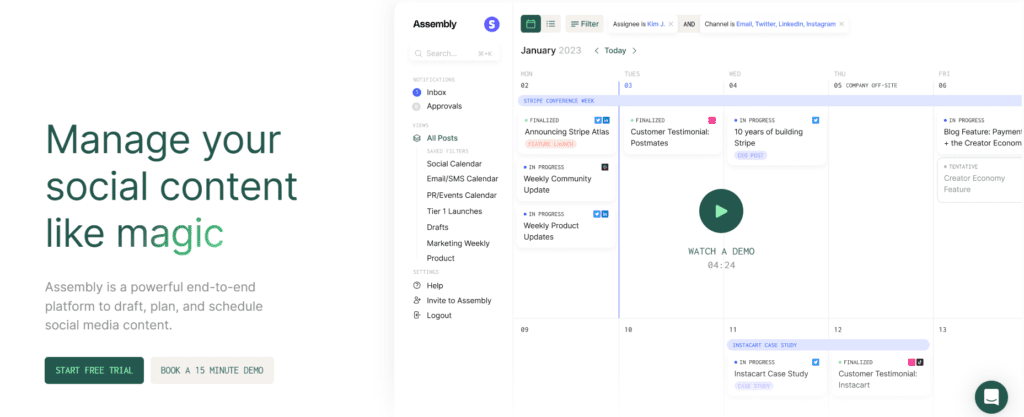Toggle the AND filter operator
Screen dimensions: 1024x417
689,24
